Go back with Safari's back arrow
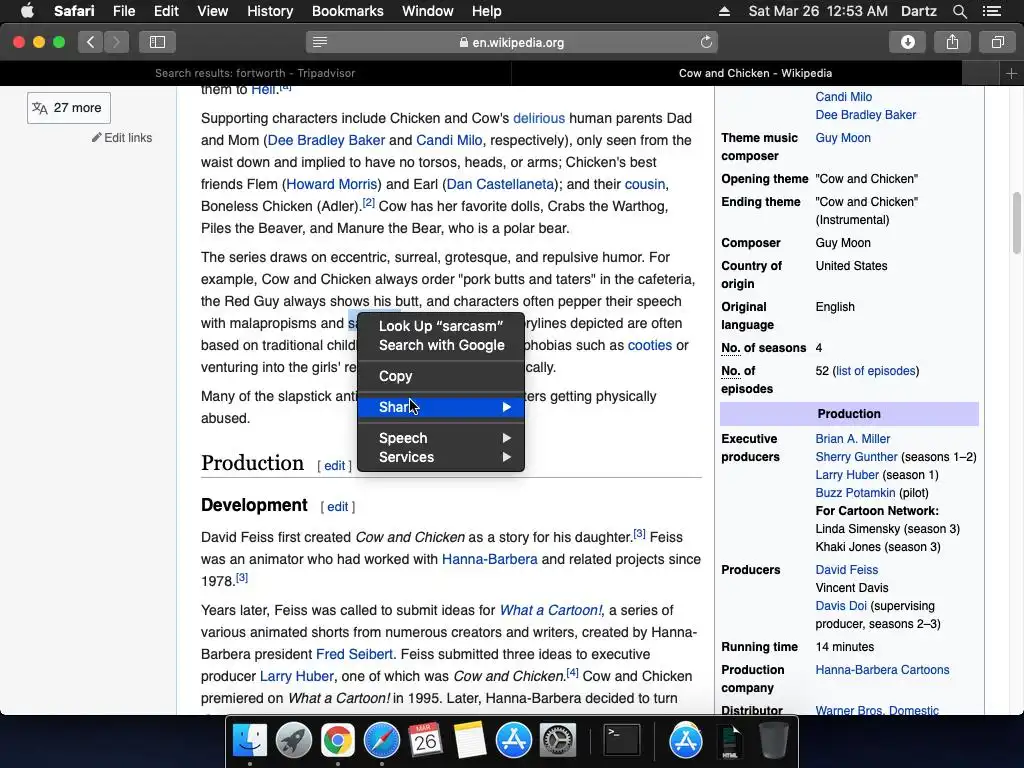 [91, 42]
